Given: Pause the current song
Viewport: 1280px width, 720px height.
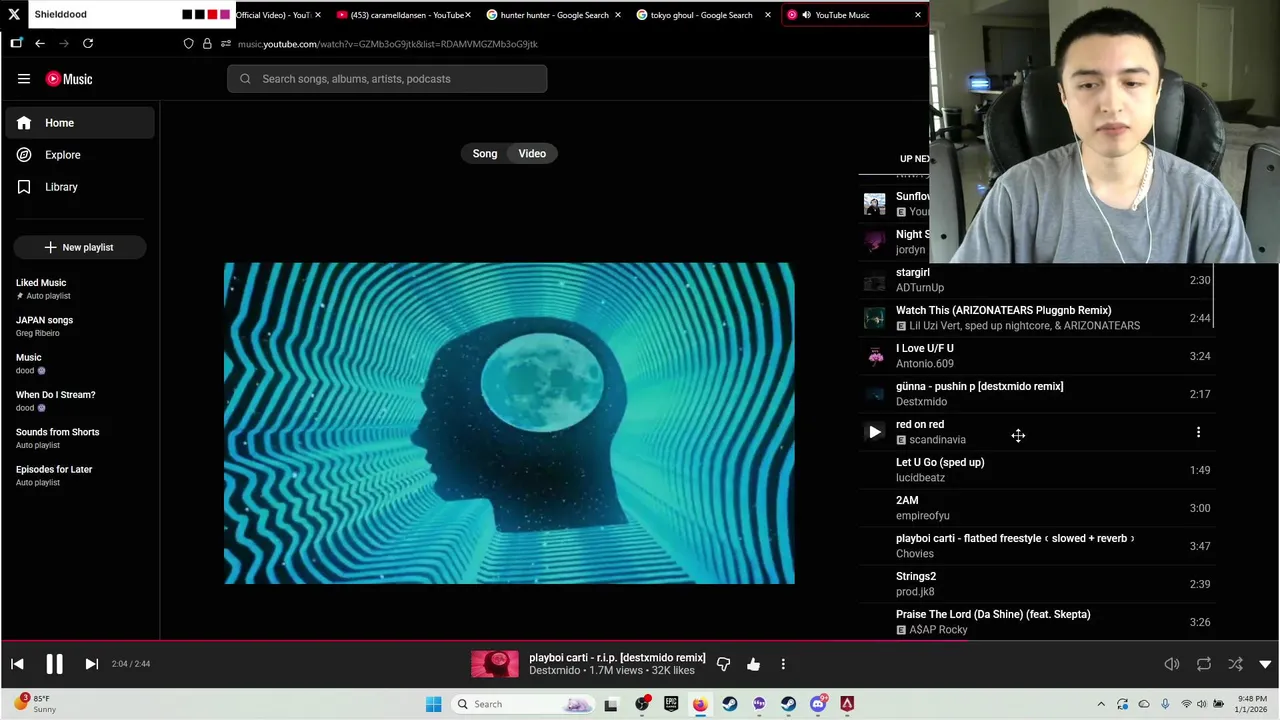Looking at the screenshot, I should (x=54, y=664).
